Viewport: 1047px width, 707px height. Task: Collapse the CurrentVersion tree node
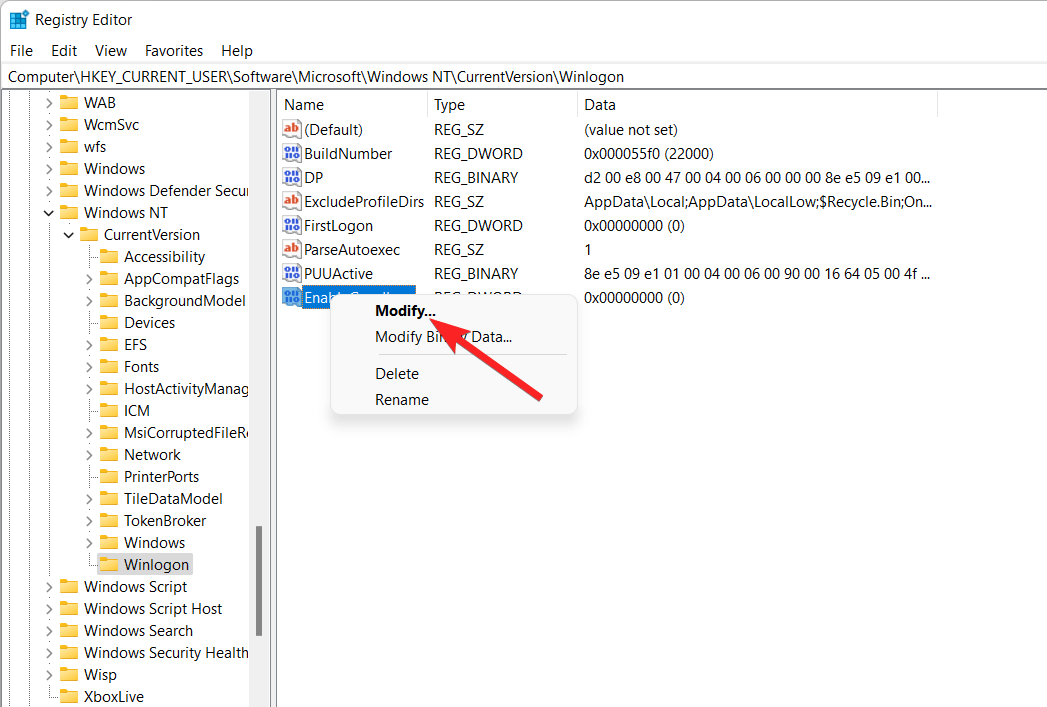68,235
